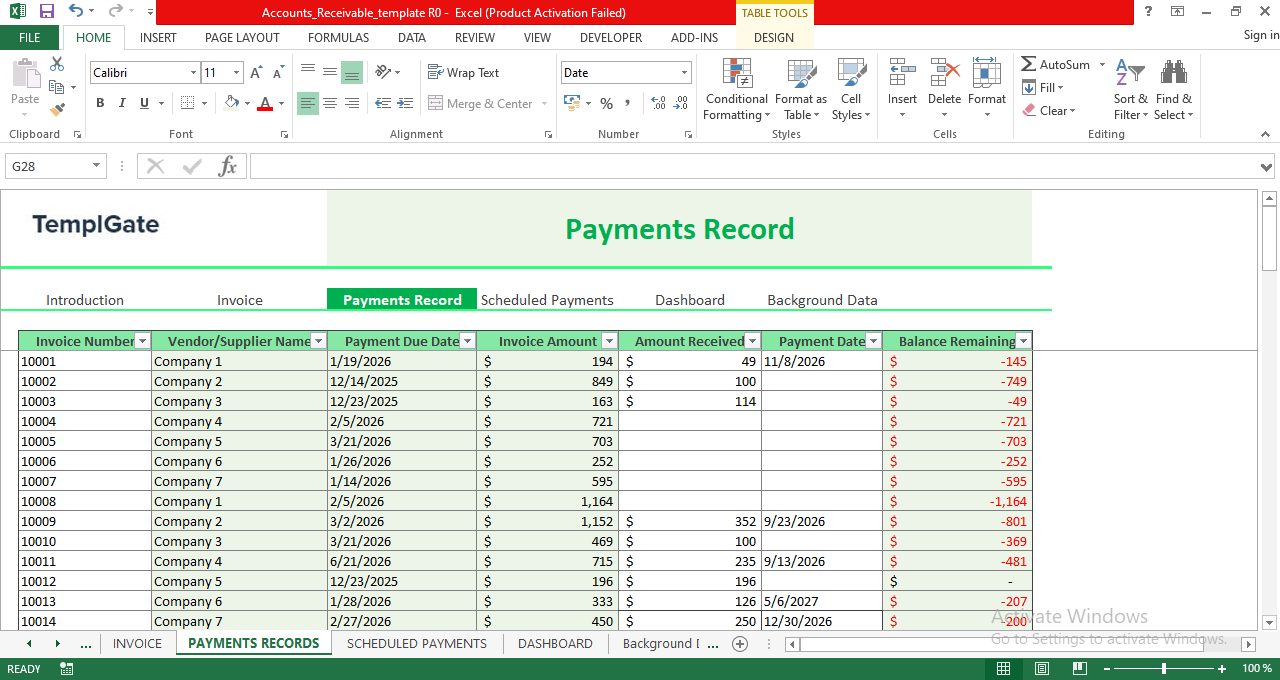
Task: Switch to the DATA ribbon tab
Action: 411,38
